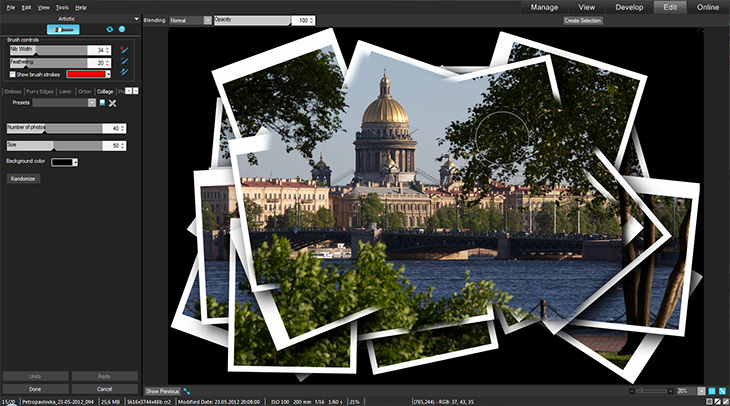Click the blue reset icon
The height and width of the screenshot is (406, 730).
click(109, 29)
